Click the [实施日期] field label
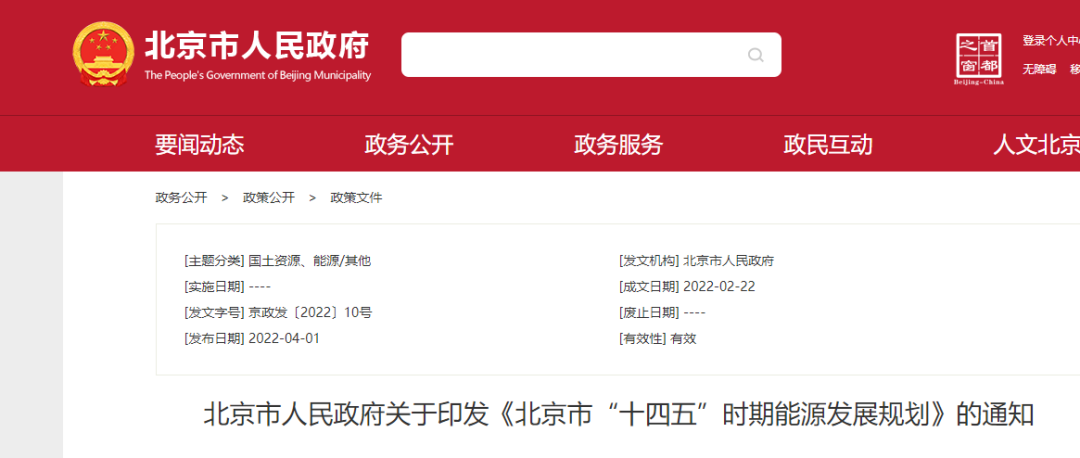This screenshot has width=1080, height=458. (214, 287)
